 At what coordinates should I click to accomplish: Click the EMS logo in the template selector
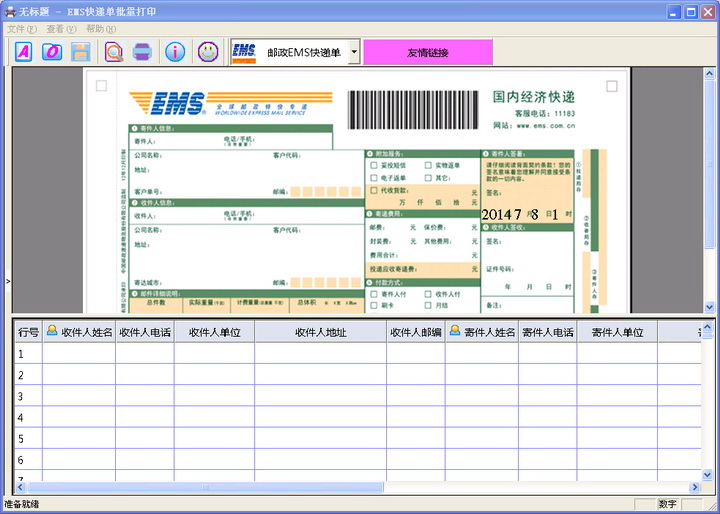244,52
